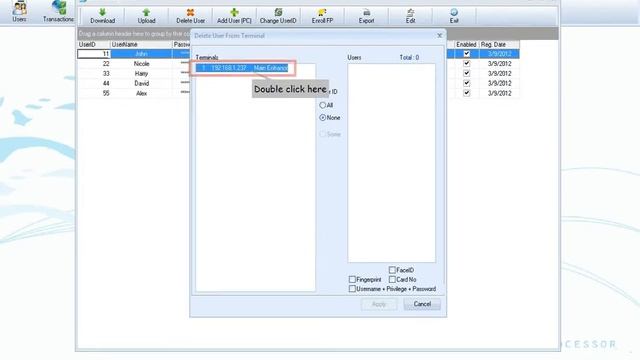Click Reg. Date 3/9/2012 in Nicole's row
The width and height of the screenshot is (640, 360).
pos(499,64)
